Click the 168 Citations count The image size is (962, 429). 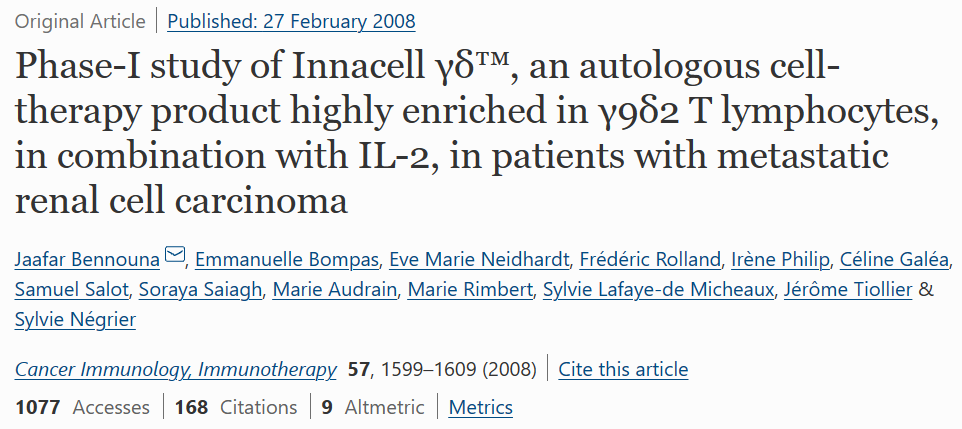[x=236, y=407]
